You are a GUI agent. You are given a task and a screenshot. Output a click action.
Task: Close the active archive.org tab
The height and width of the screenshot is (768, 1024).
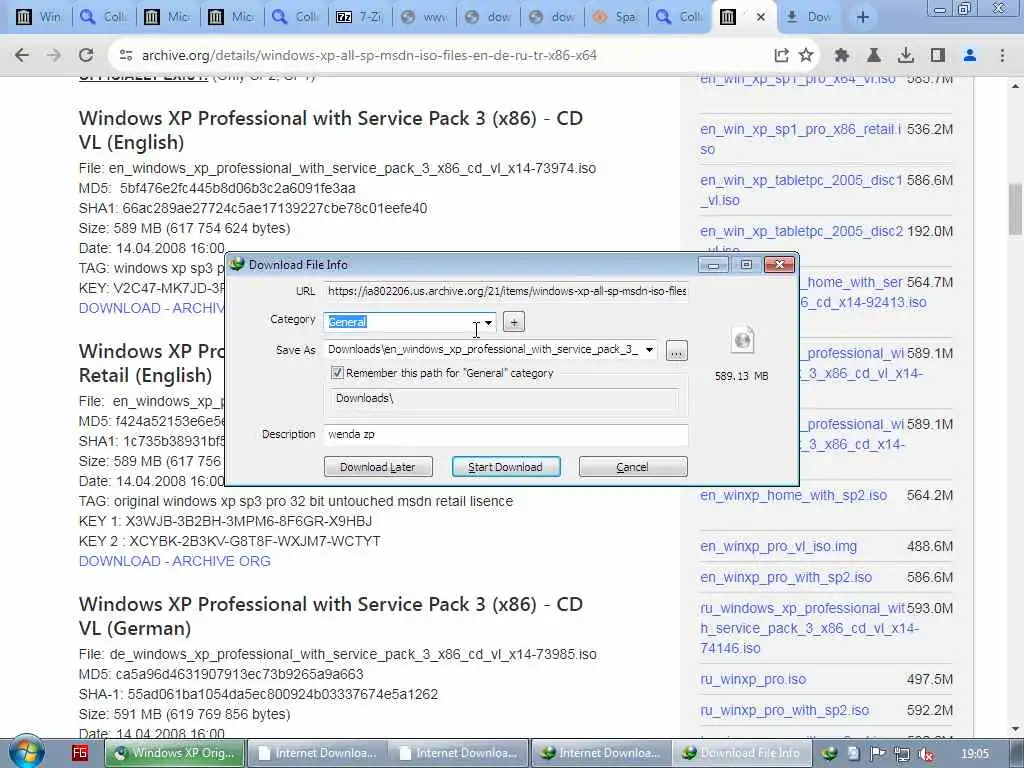761,17
